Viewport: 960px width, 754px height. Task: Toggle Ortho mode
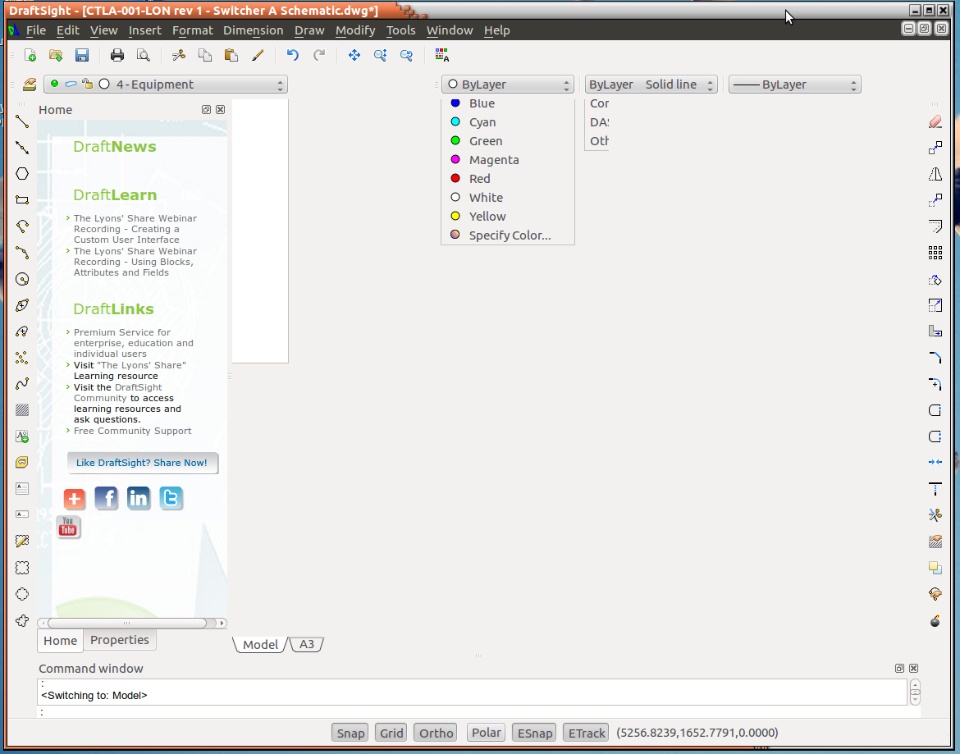click(x=436, y=733)
